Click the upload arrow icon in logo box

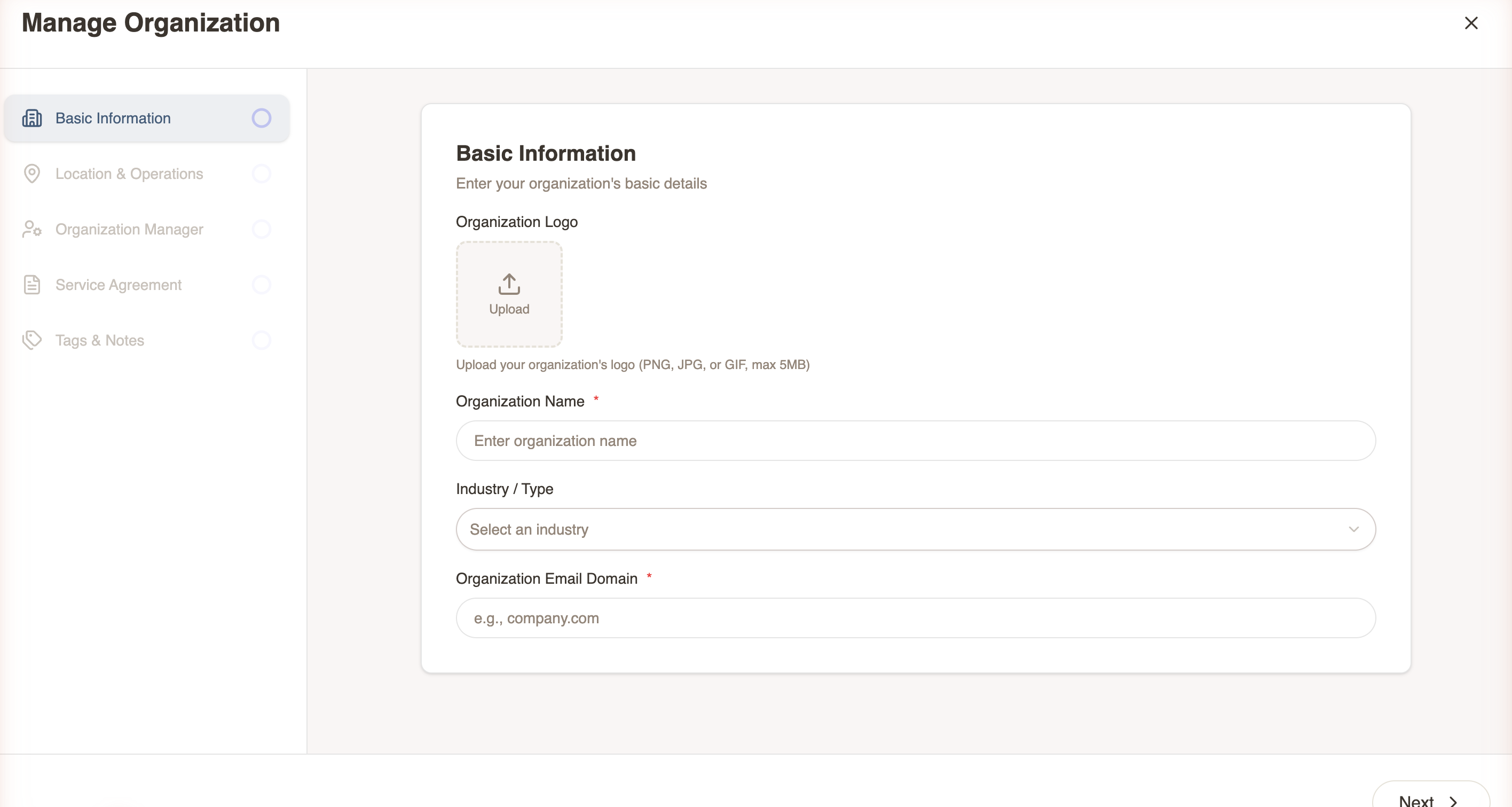coord(509,284)
